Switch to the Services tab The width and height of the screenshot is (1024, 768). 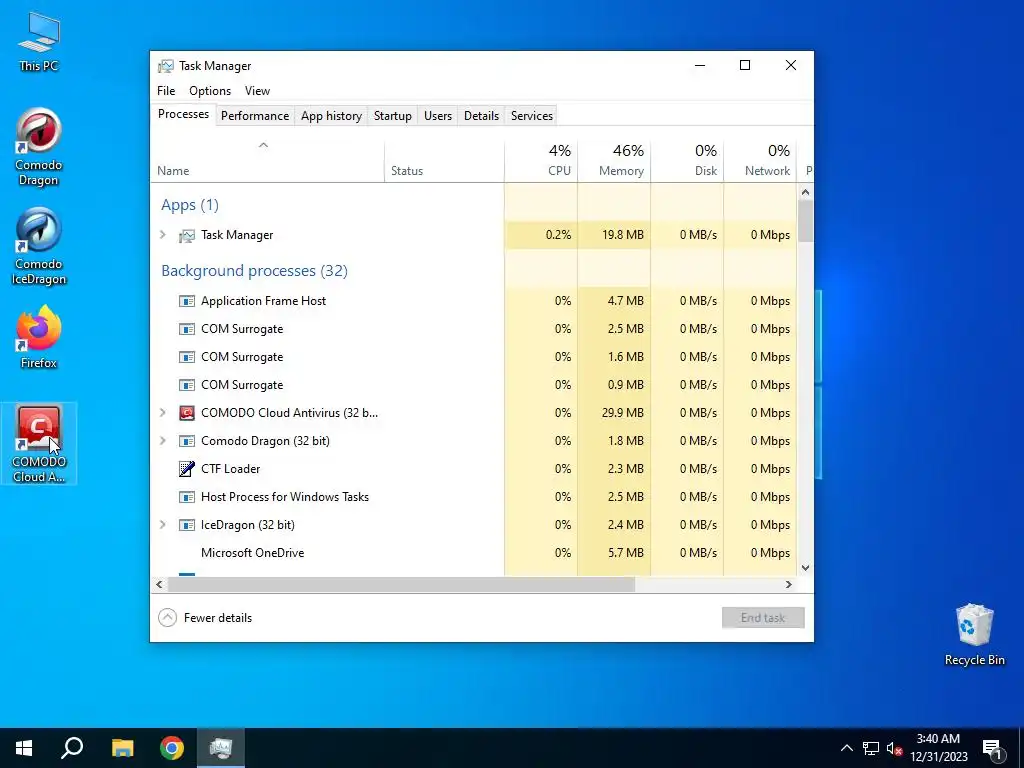(x=532, y=116)
